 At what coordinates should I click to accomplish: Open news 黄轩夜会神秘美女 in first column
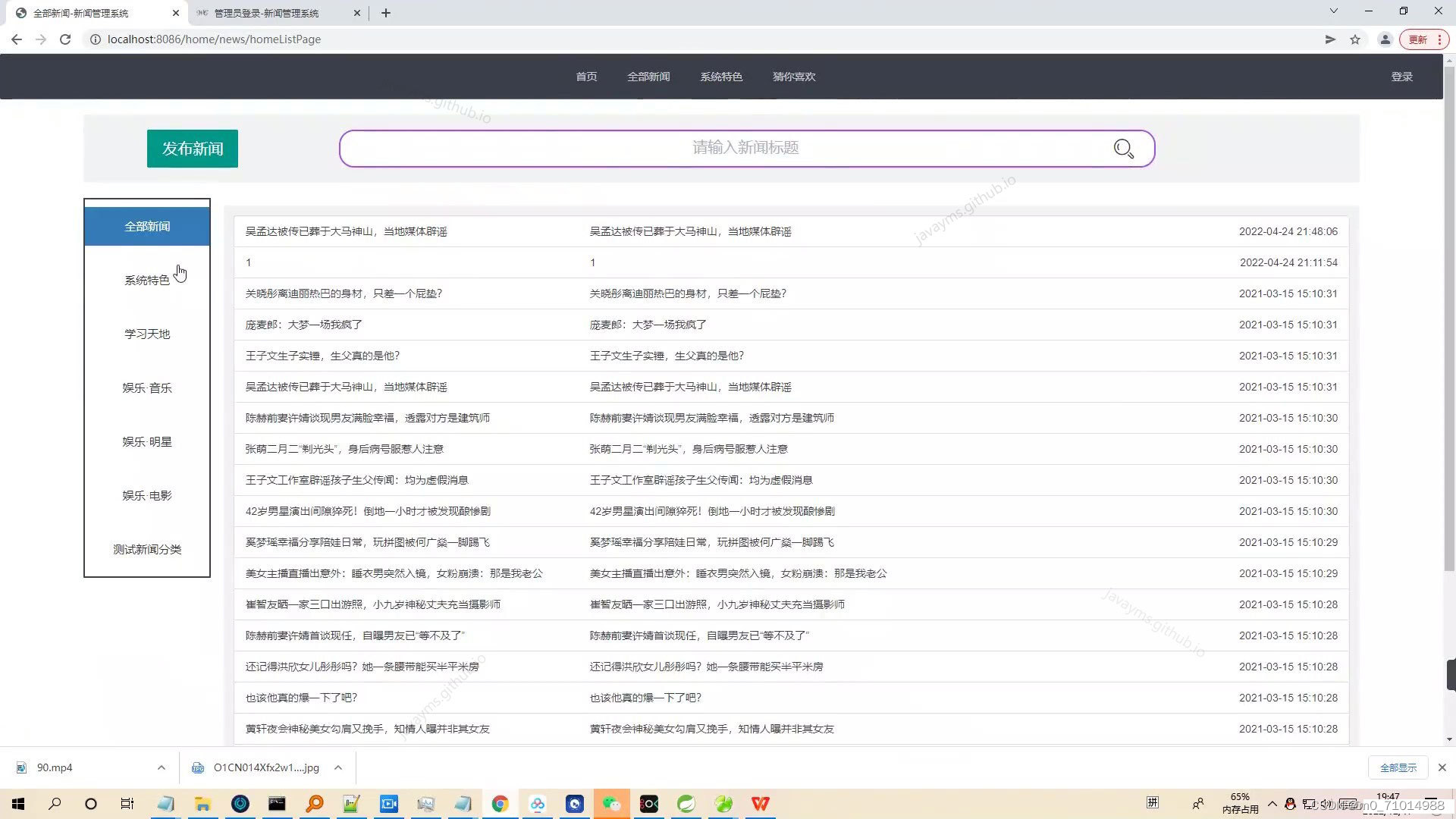pyautogui.click(x=368, y=729)
